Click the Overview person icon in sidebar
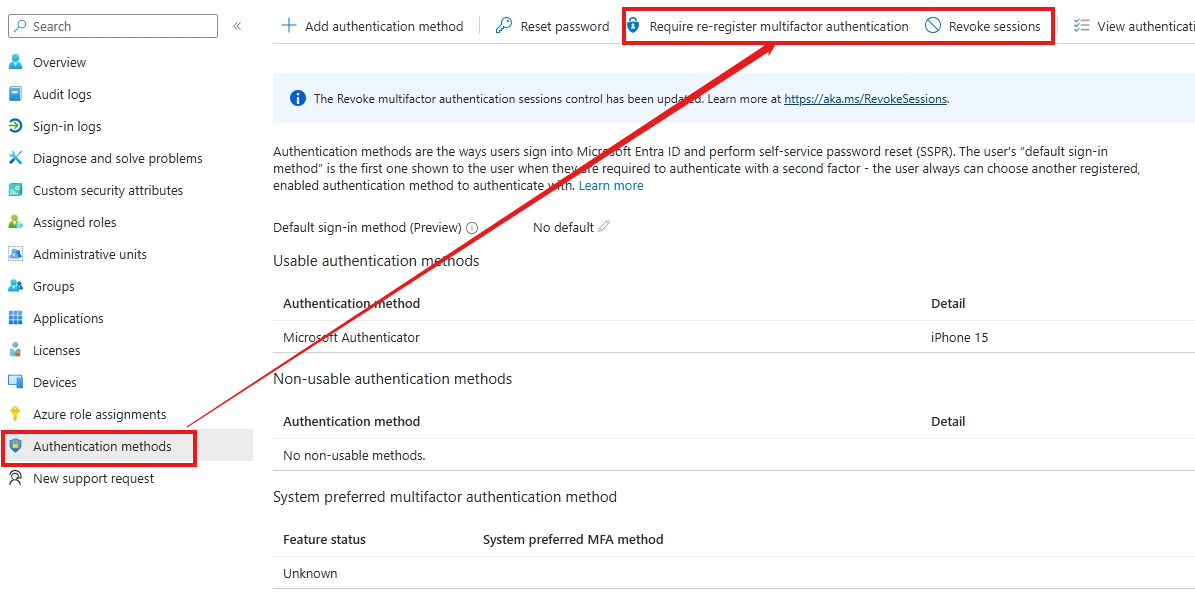 (x=15, y=62)
